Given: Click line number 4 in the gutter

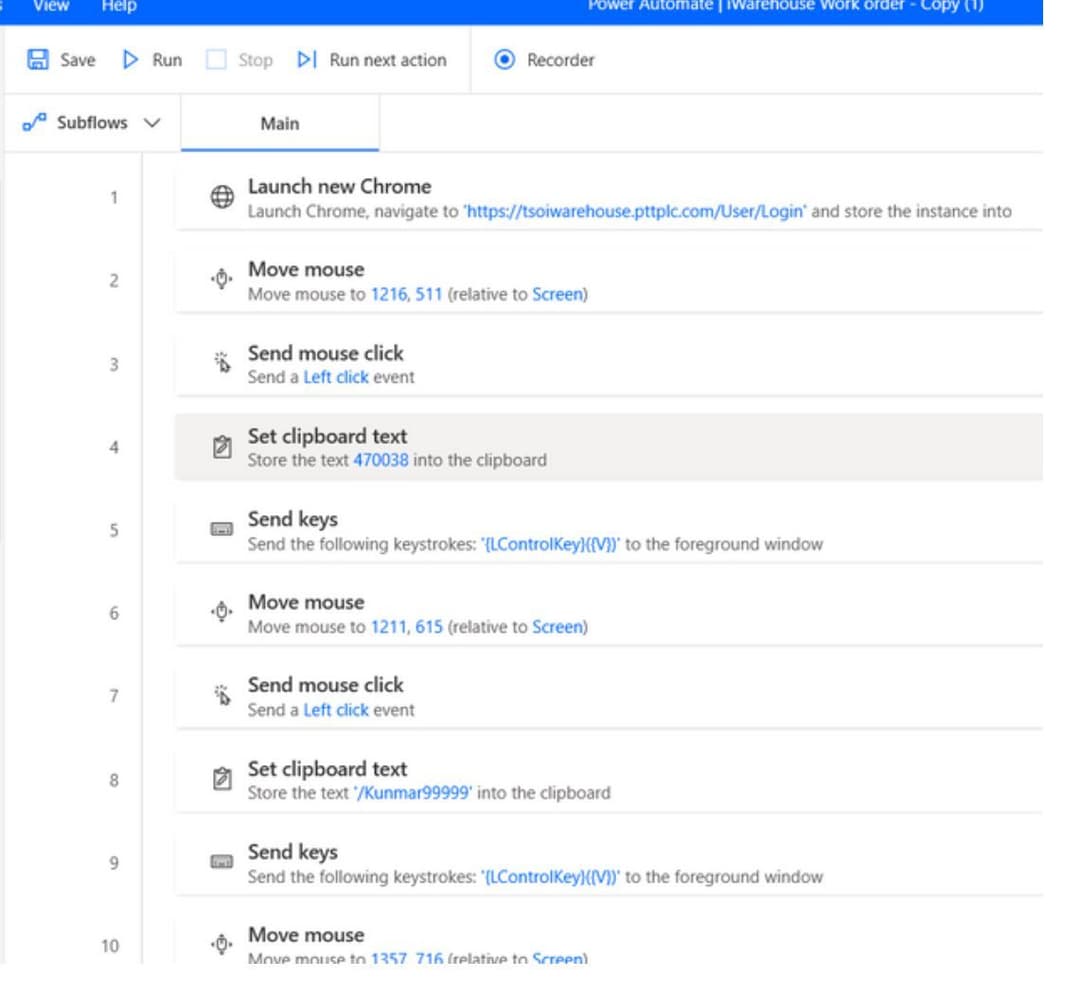Looking at the screenshot, I should click(x=114, y=448).
